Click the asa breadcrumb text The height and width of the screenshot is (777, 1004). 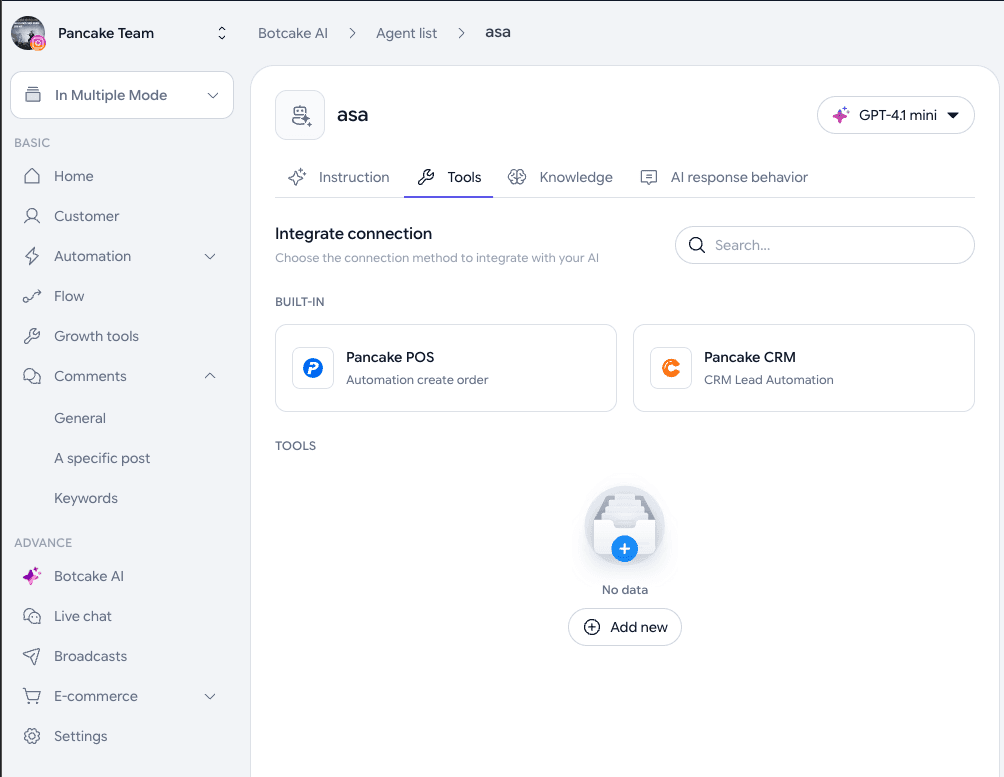click(x=498, y=33)
